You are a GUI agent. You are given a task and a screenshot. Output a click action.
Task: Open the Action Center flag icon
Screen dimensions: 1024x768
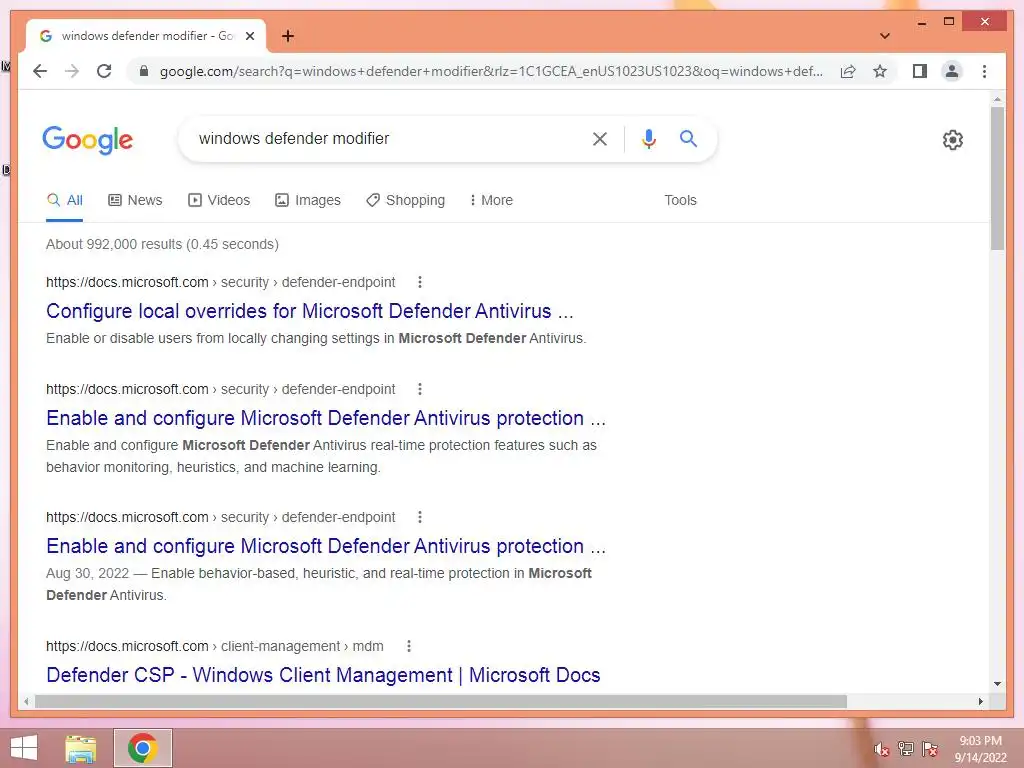(x=930, y=749)
